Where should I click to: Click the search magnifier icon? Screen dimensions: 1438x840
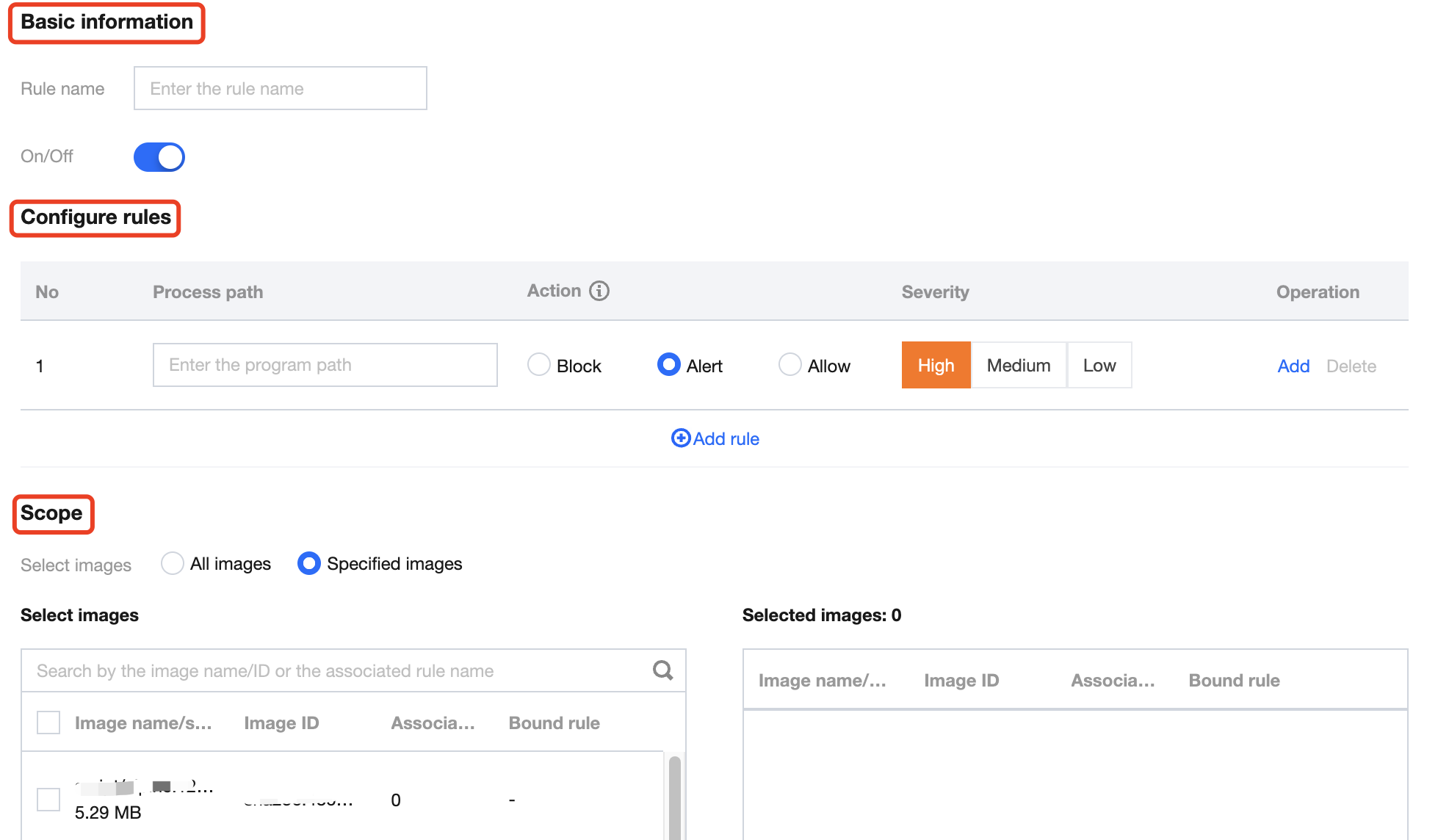pos(662,670)
